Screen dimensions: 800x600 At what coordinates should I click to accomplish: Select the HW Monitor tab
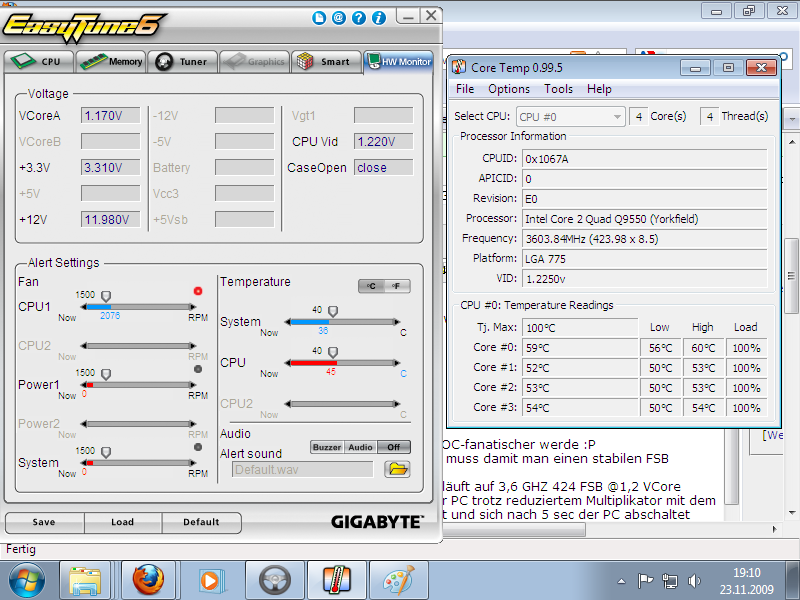(399, 62)
